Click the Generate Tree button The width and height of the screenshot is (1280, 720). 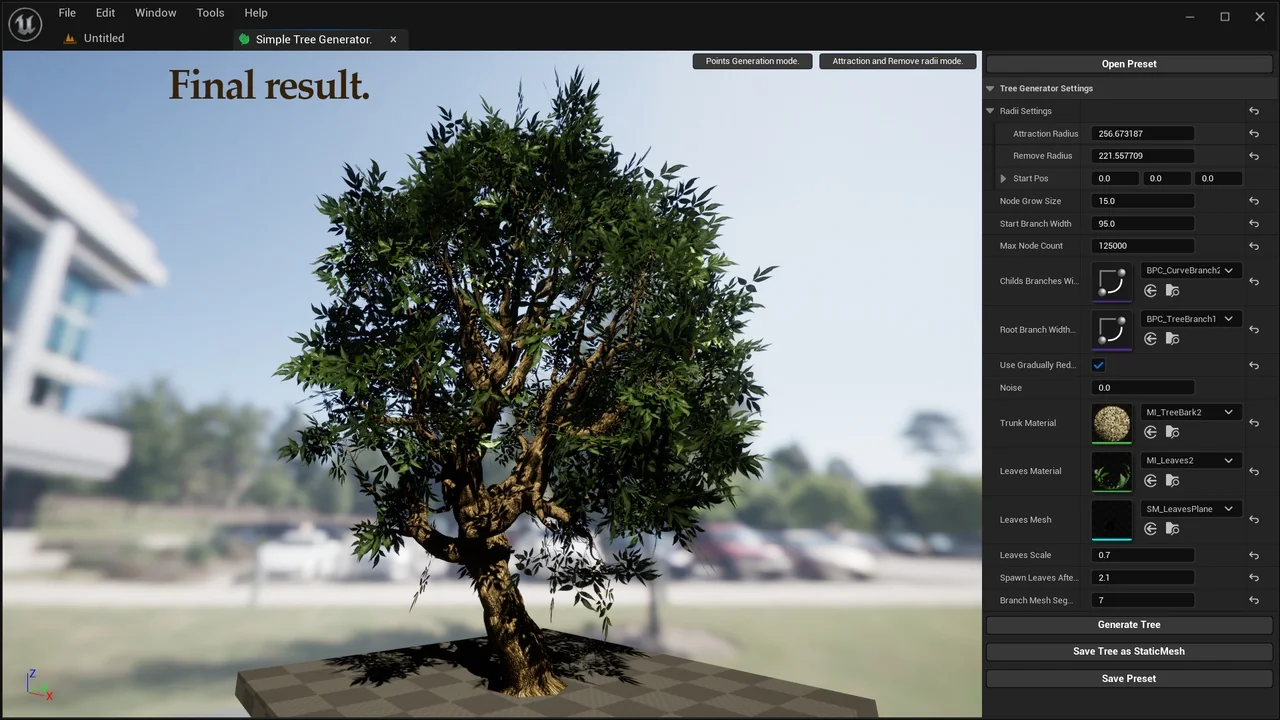[x=1128, y=625]
